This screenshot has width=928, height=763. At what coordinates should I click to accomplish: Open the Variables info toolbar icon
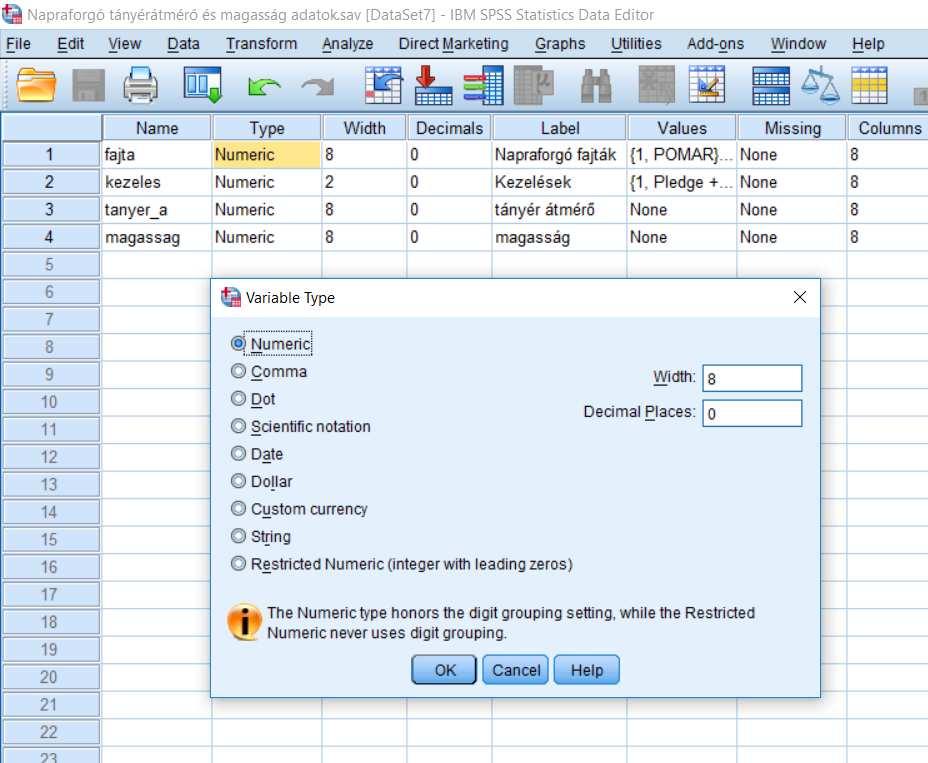[x=484, y=85]
